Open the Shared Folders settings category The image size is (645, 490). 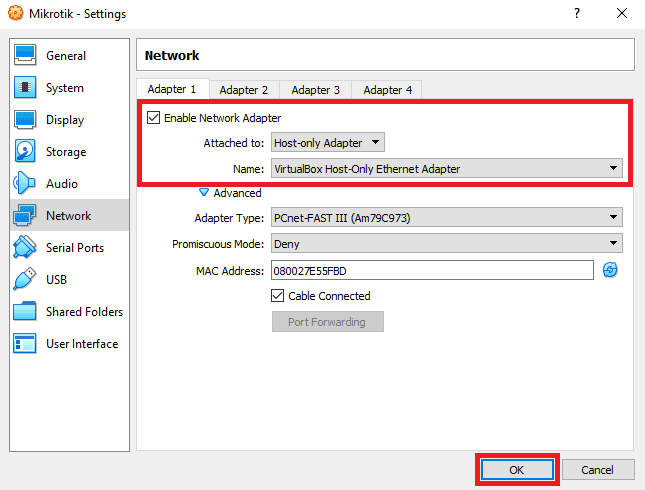[70, 311]
